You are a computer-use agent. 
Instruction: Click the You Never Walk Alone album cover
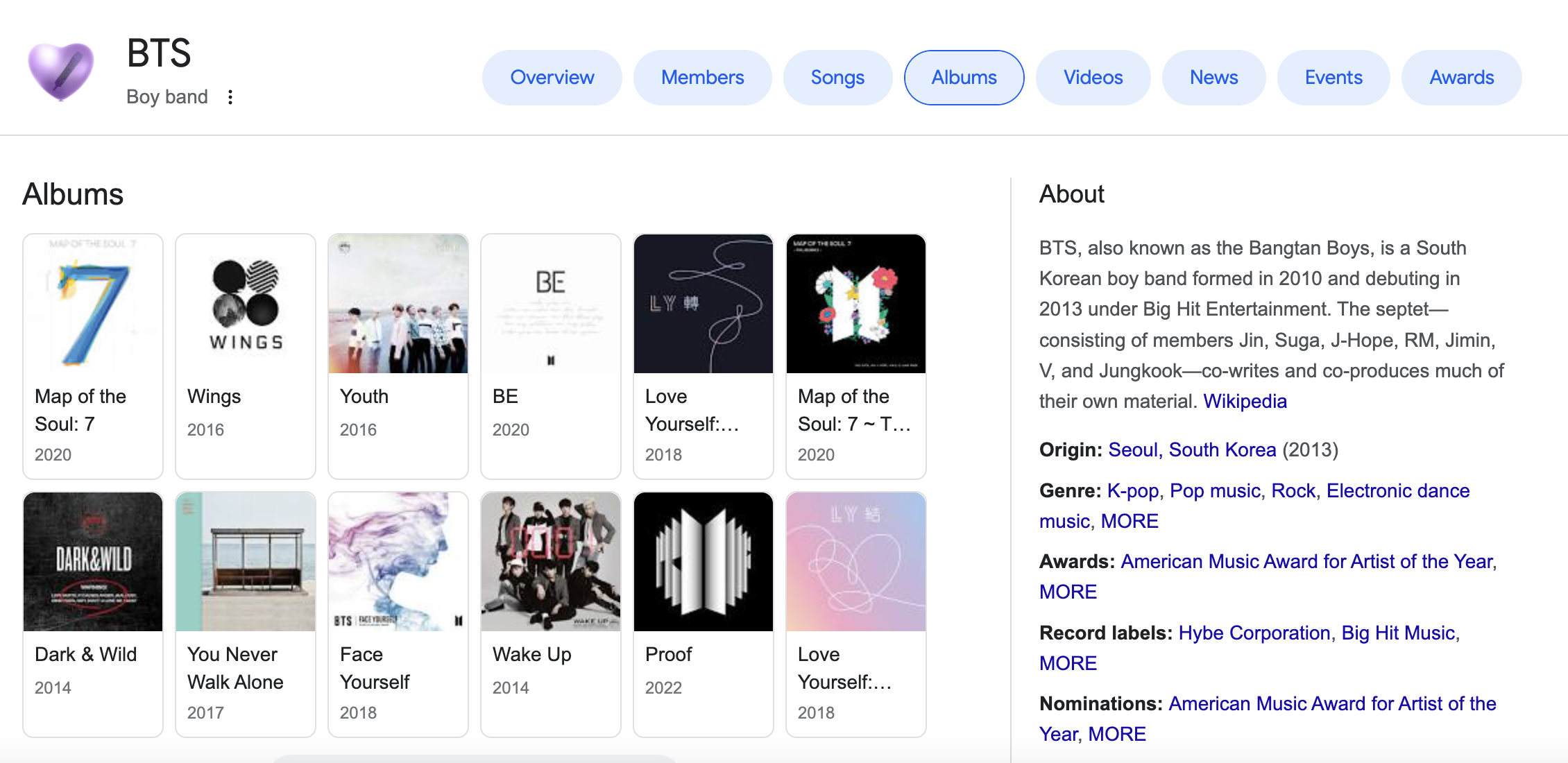coord(245,562)
